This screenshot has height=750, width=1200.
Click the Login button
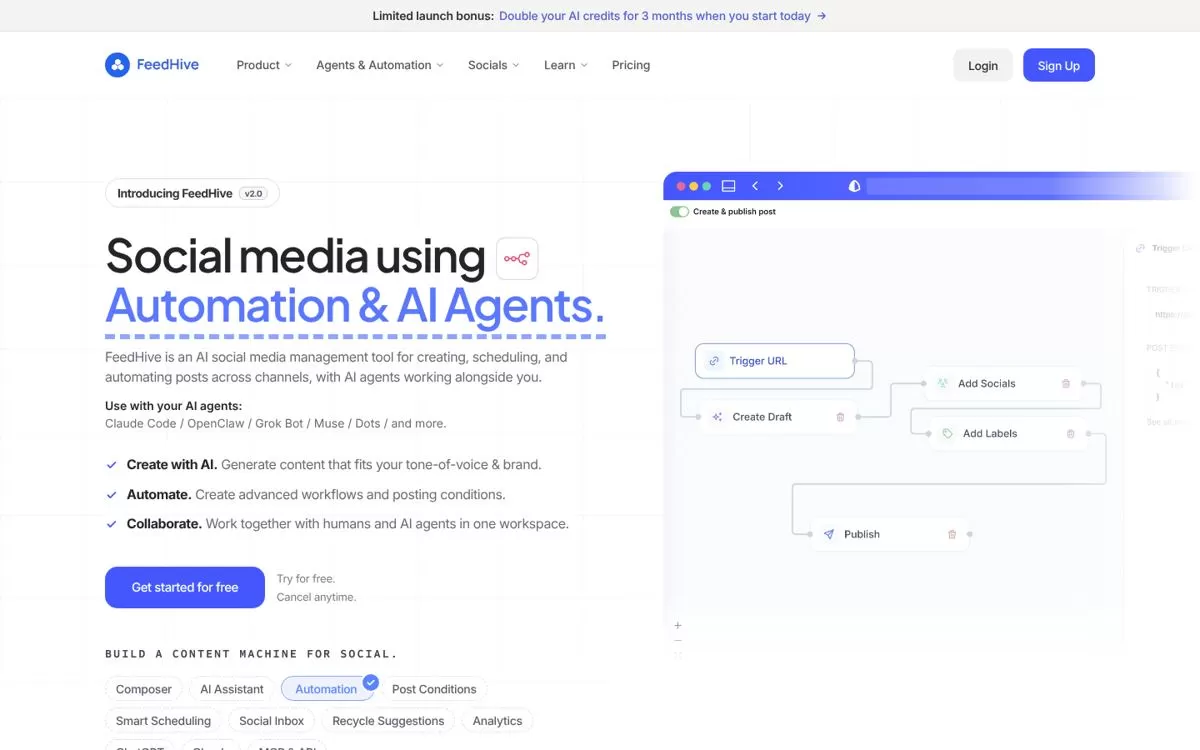[983, 65]
